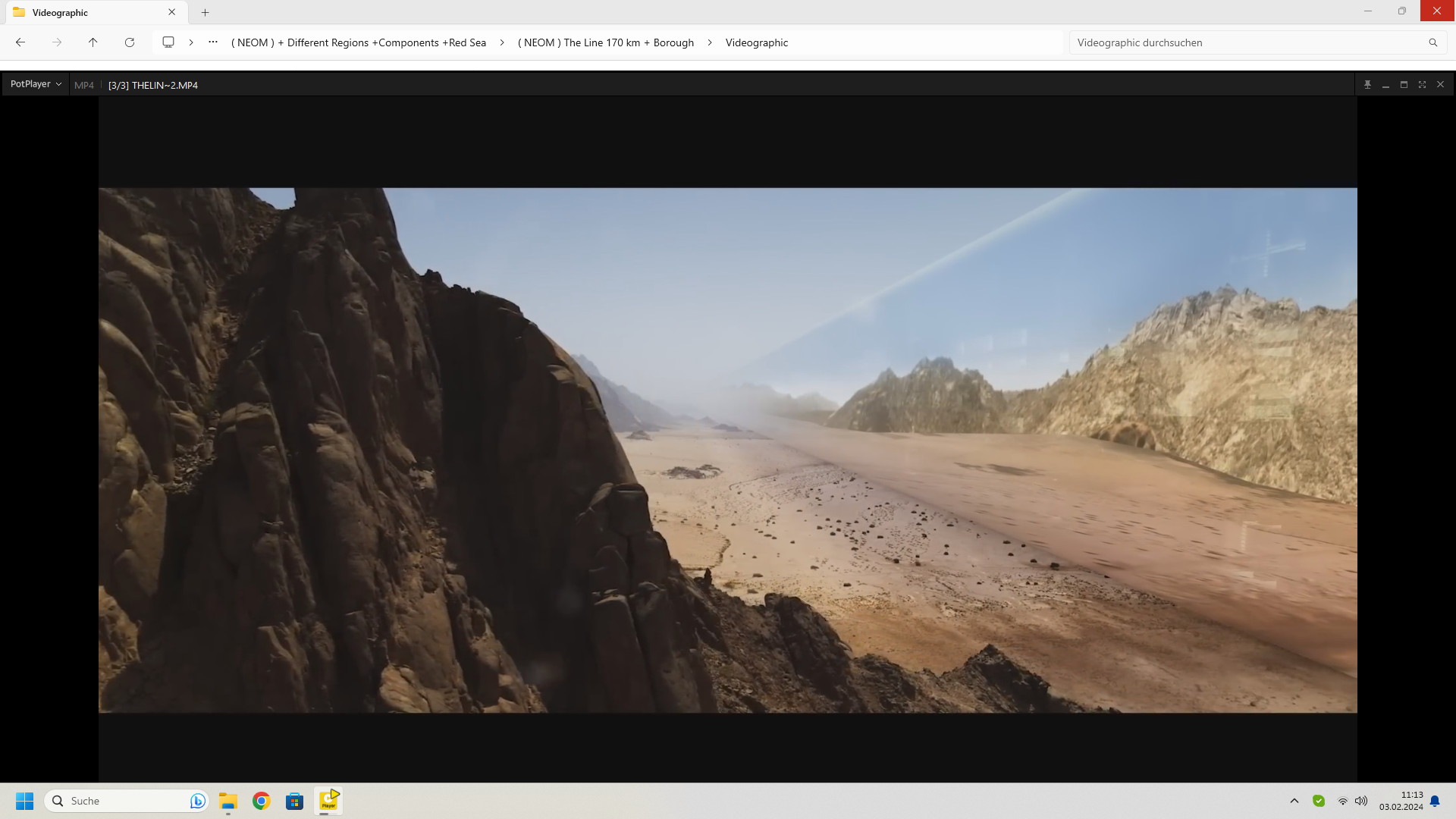Open '( NEOM ) The Line 170 km + Borough' breadcrumb
1456x819 pixels.
click(x=606, y=42)
